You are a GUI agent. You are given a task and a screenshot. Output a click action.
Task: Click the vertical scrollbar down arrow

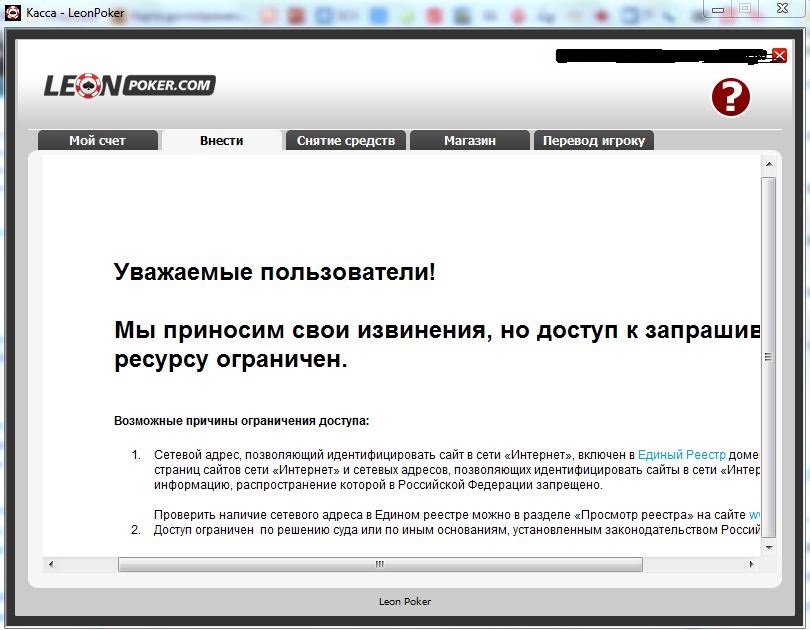pyautogui.click(x=769, y=548)
